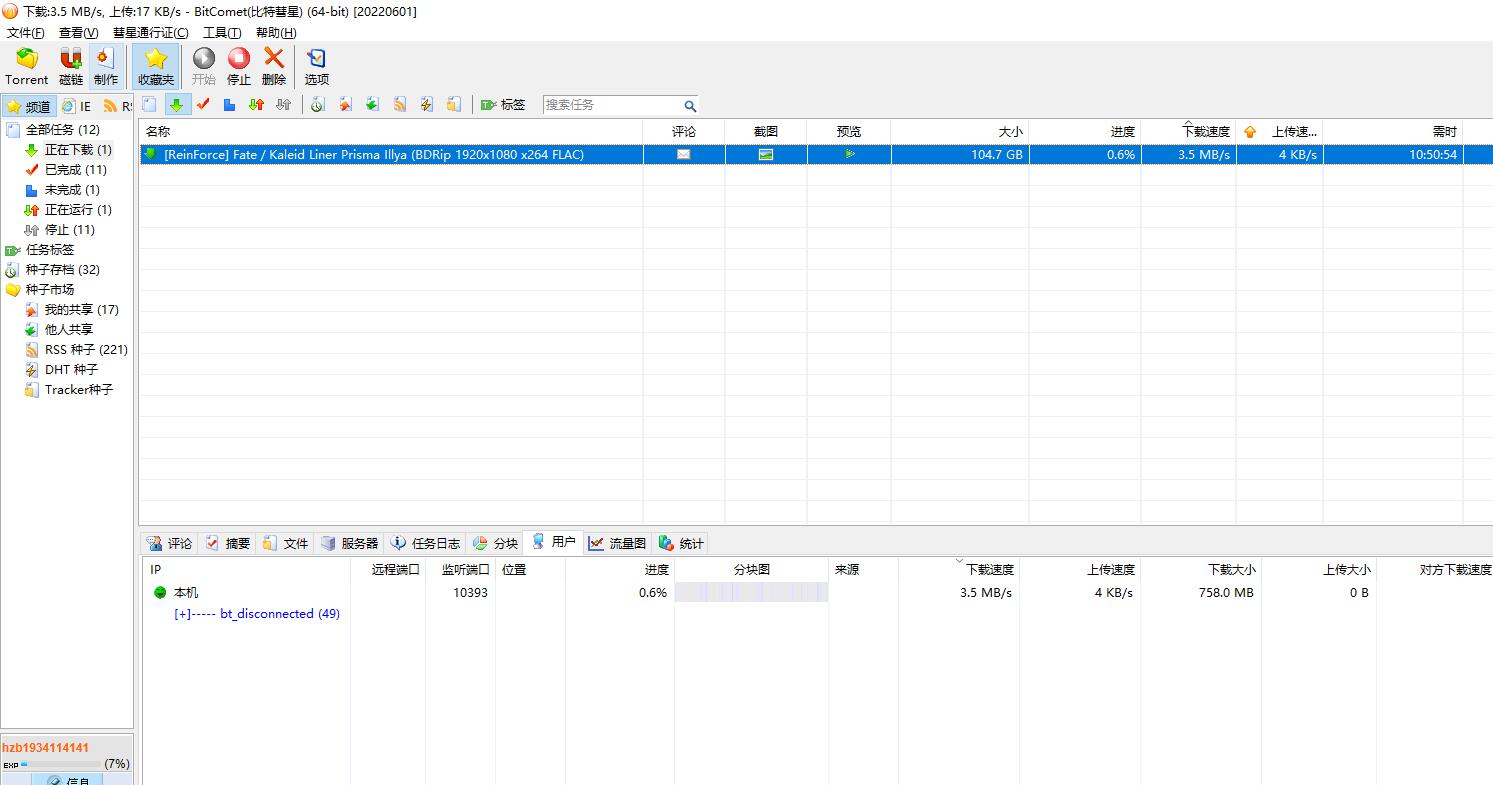Select RSS 种子 (221) in tree
The image size is (1493, 785).
click(86, 349)
